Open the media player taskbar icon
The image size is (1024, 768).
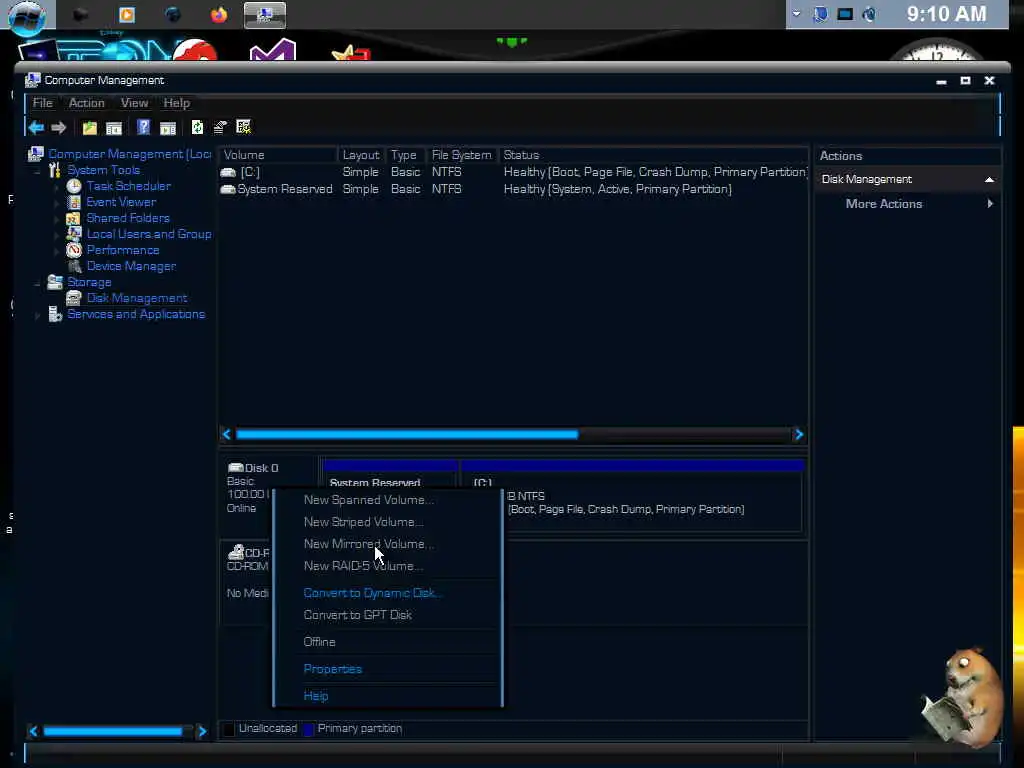127,14
